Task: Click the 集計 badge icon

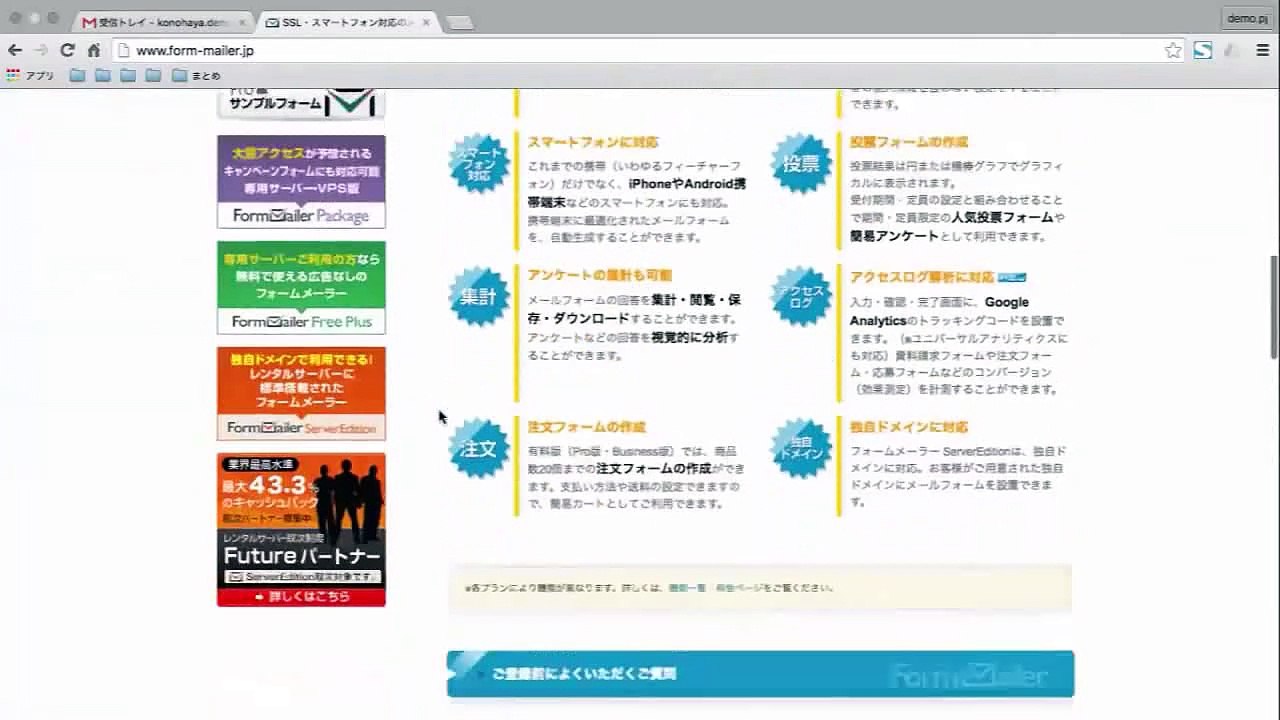Action: pyautogui.click(x=479, y=297)
